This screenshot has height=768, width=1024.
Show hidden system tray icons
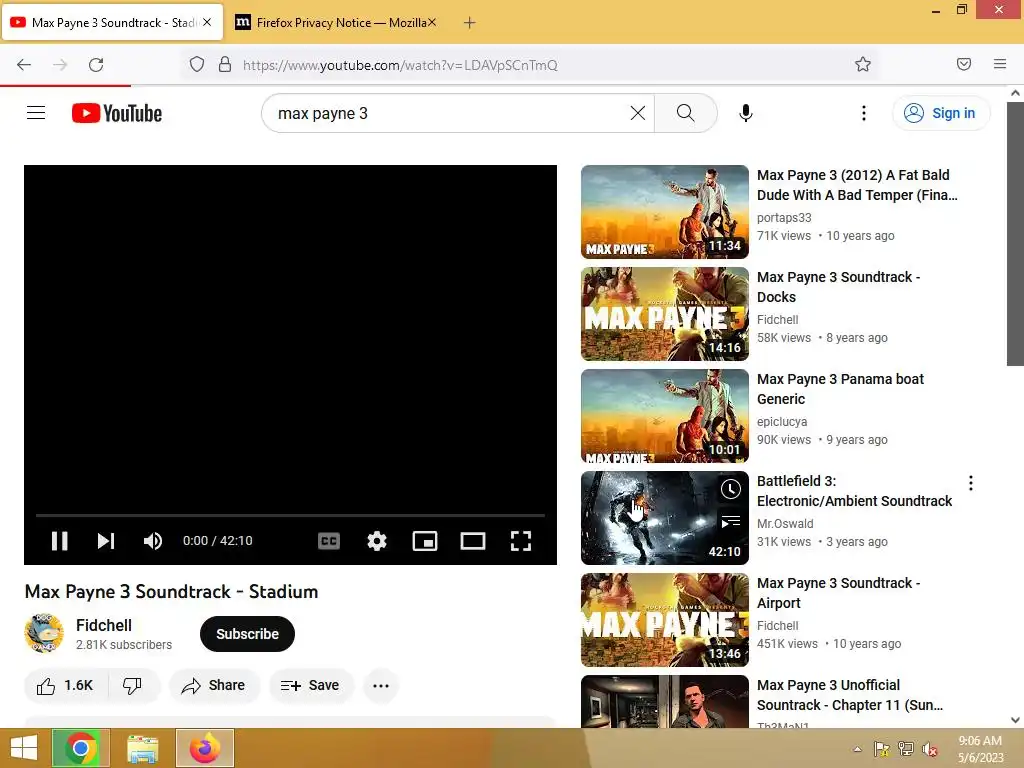(x=857, y=749)
